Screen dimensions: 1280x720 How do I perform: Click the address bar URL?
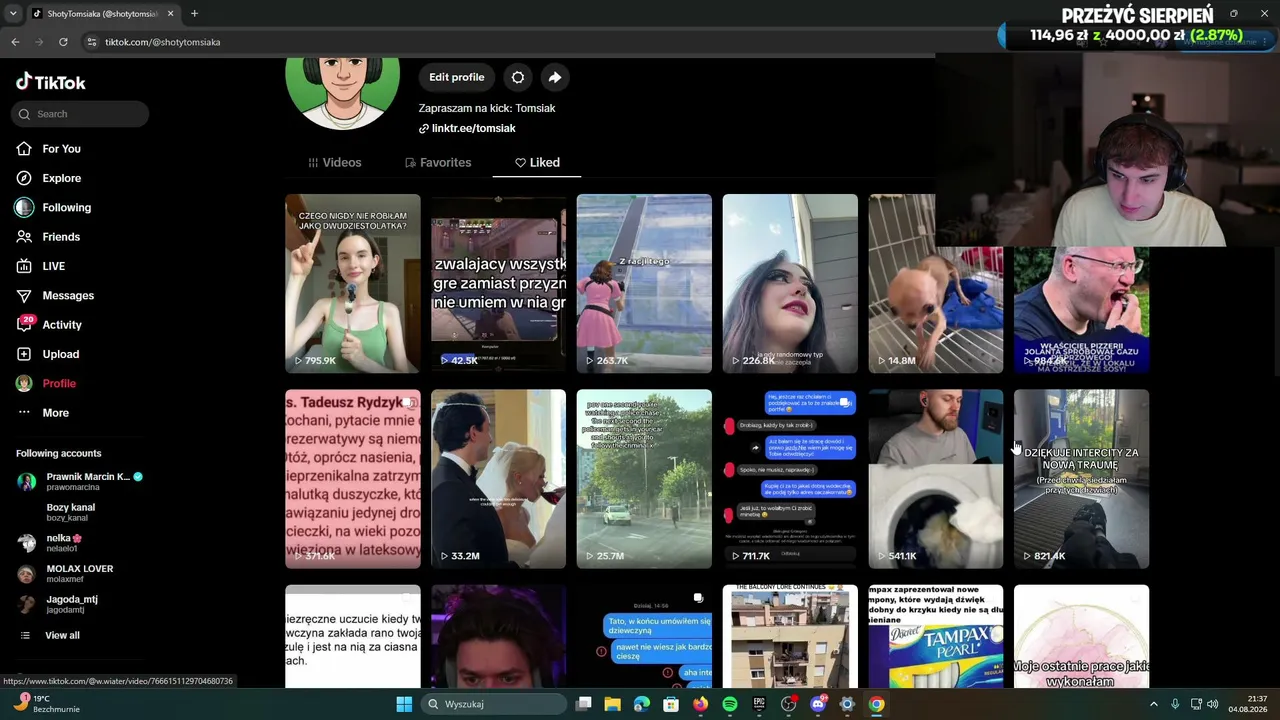163,42
